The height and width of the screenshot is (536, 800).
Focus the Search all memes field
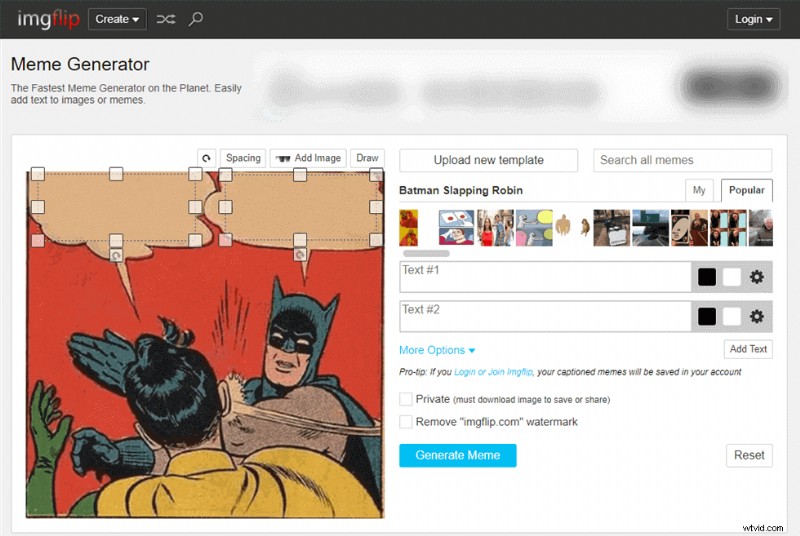pyautogui.click(x=683, y=160)
